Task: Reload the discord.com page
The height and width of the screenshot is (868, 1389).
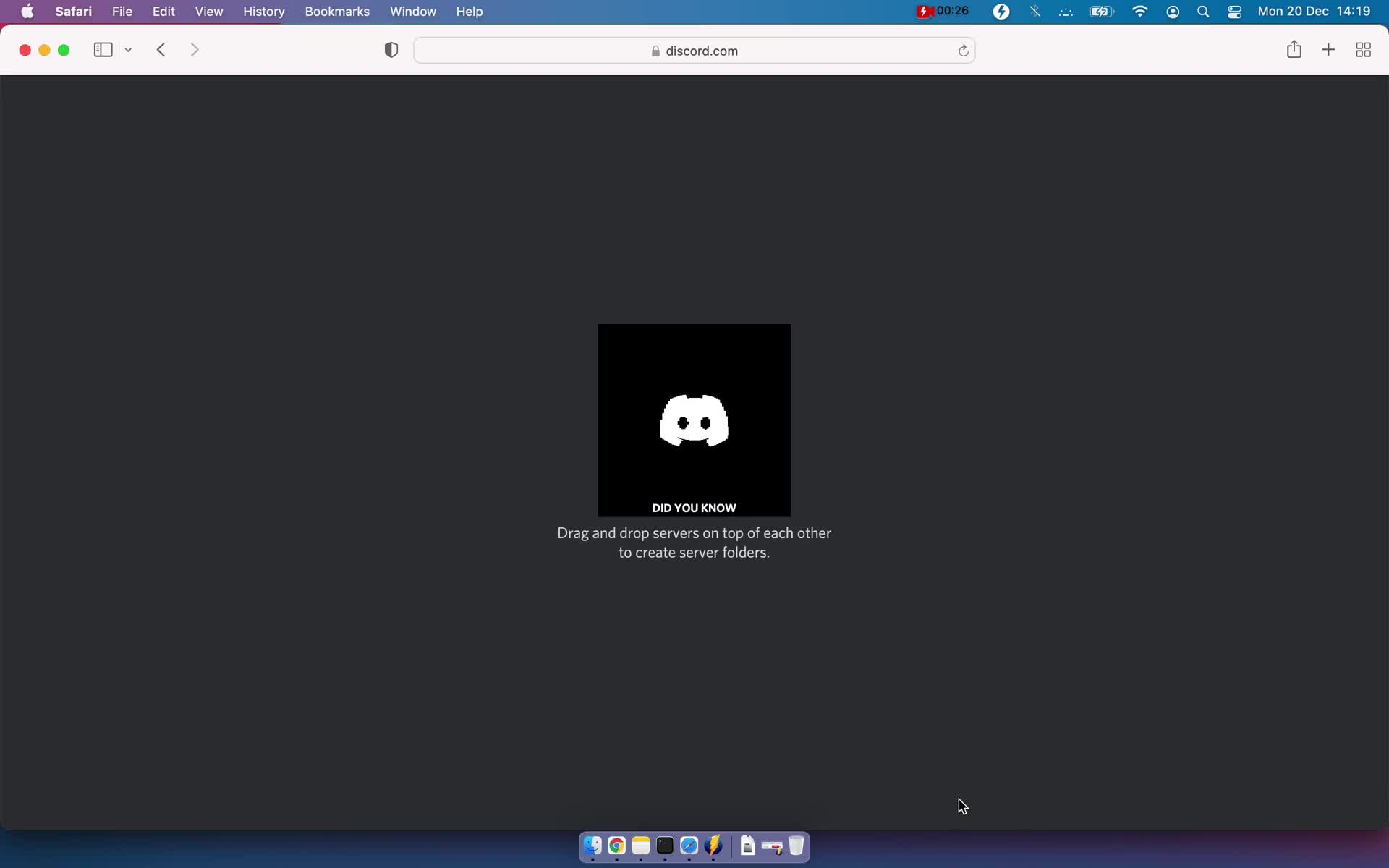Action: [963, 51]
